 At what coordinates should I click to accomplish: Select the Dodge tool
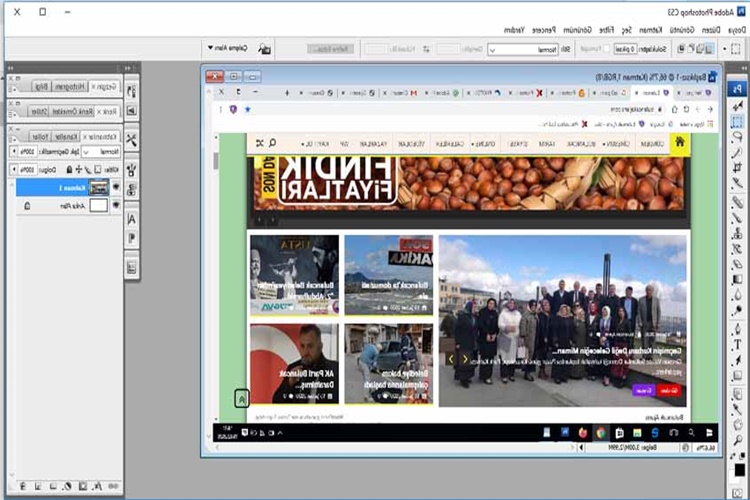coord(737,311)
